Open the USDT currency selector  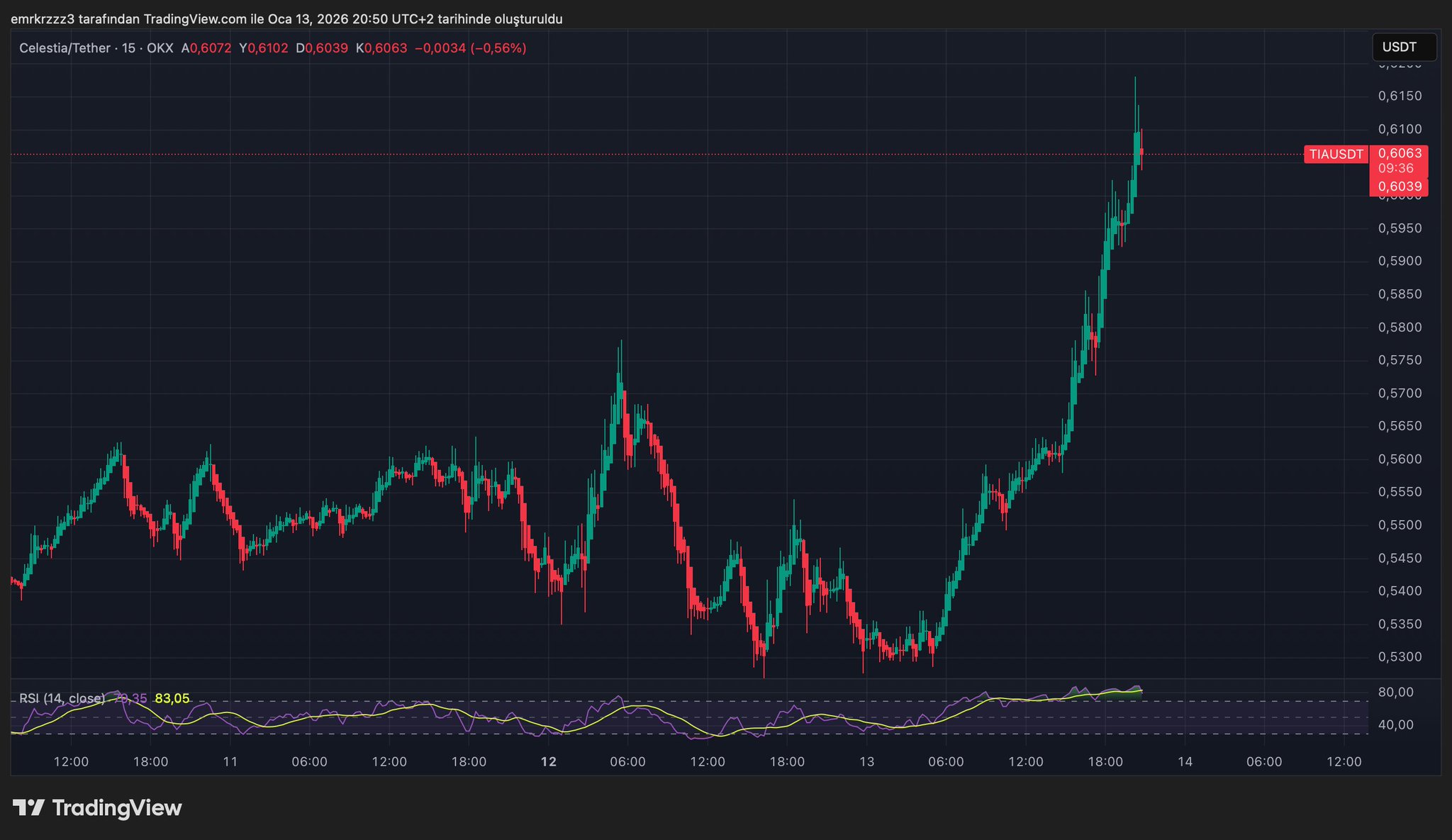pyautogui.click(x=1404, y=47)
